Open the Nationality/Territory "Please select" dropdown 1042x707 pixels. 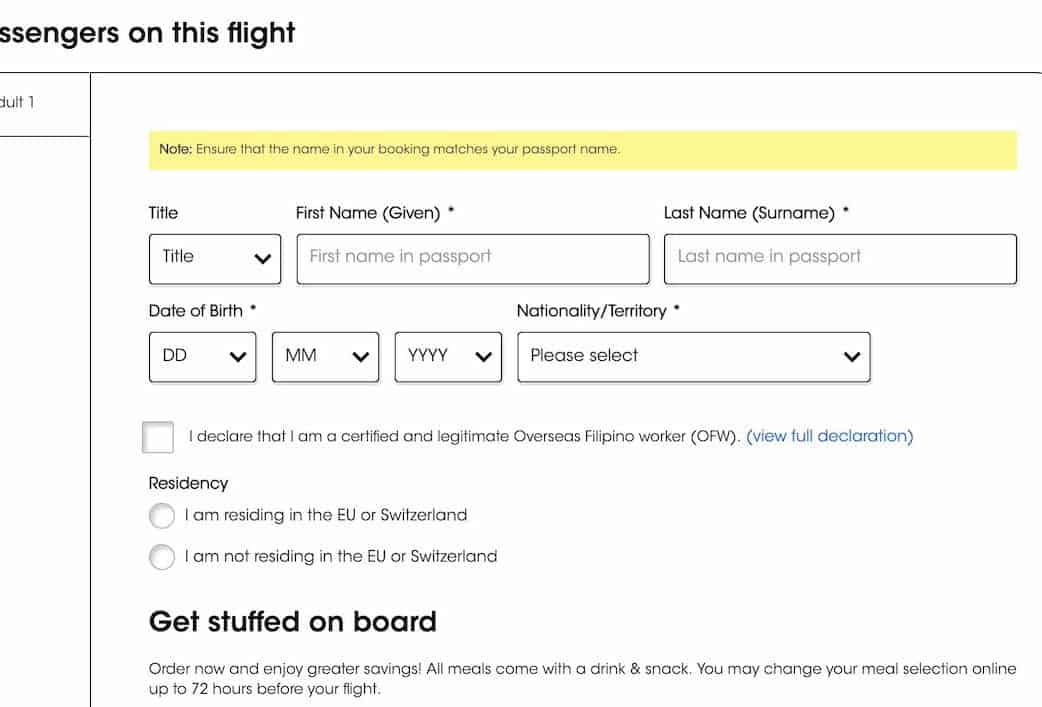point(693,357)
